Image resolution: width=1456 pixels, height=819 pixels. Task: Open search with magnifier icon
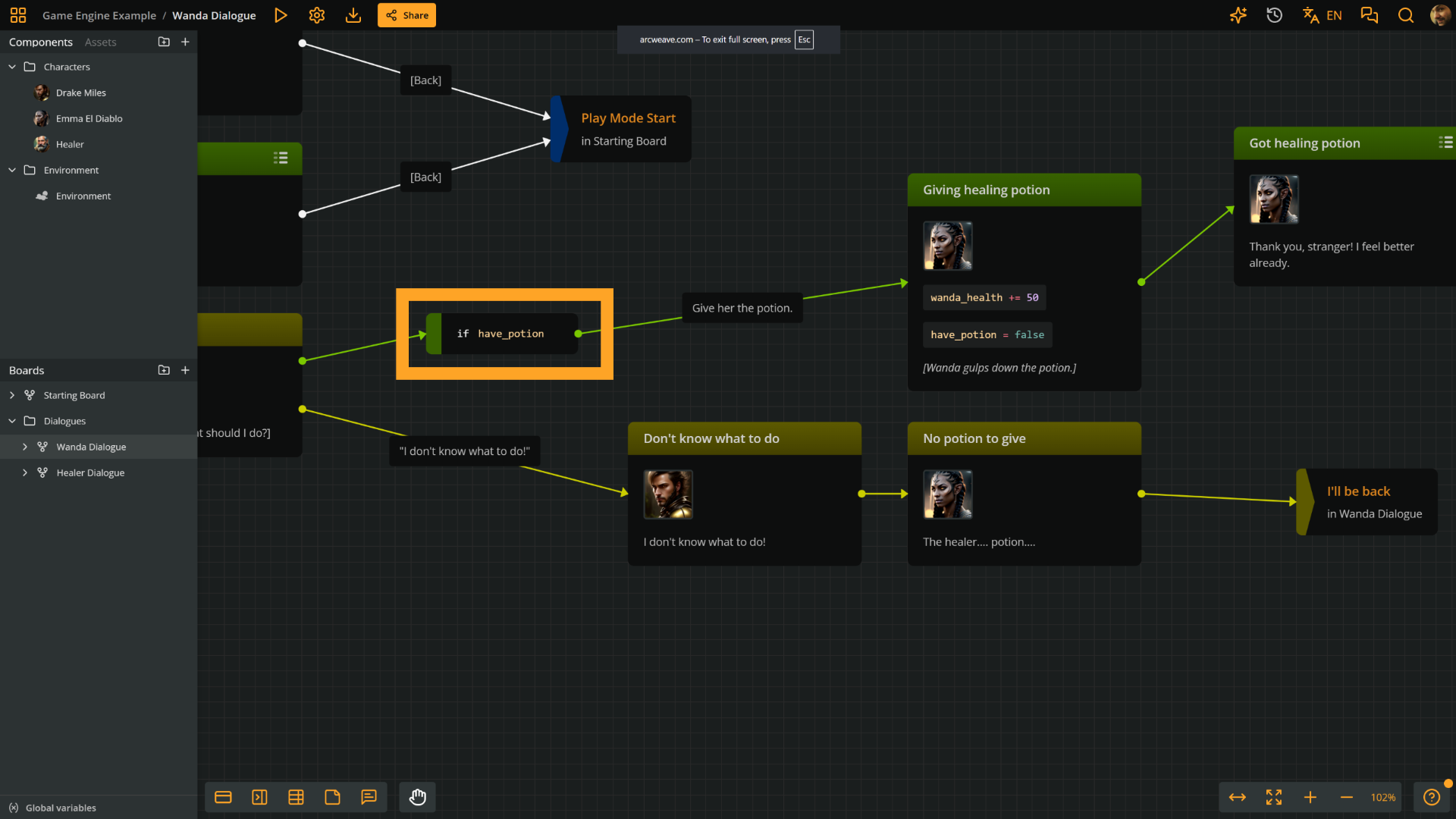click(x=1406, y=15)
